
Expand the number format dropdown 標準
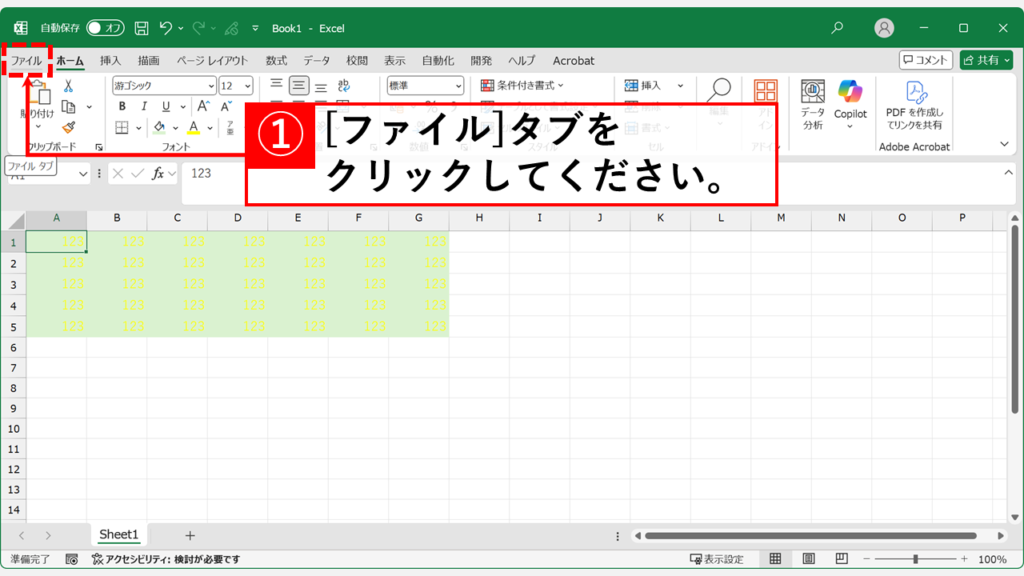click(458, 86)
